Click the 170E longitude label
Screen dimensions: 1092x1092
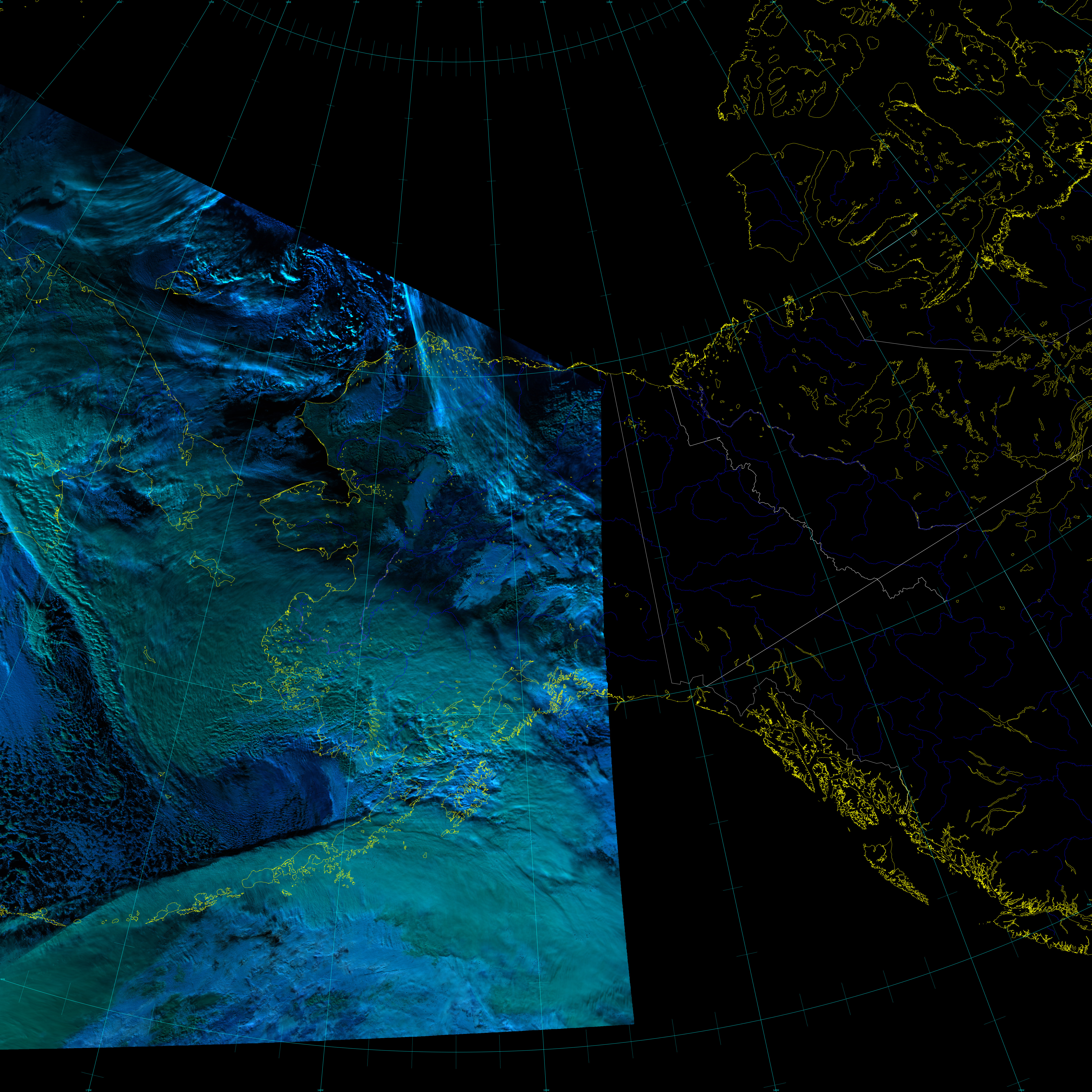(211, 2)
